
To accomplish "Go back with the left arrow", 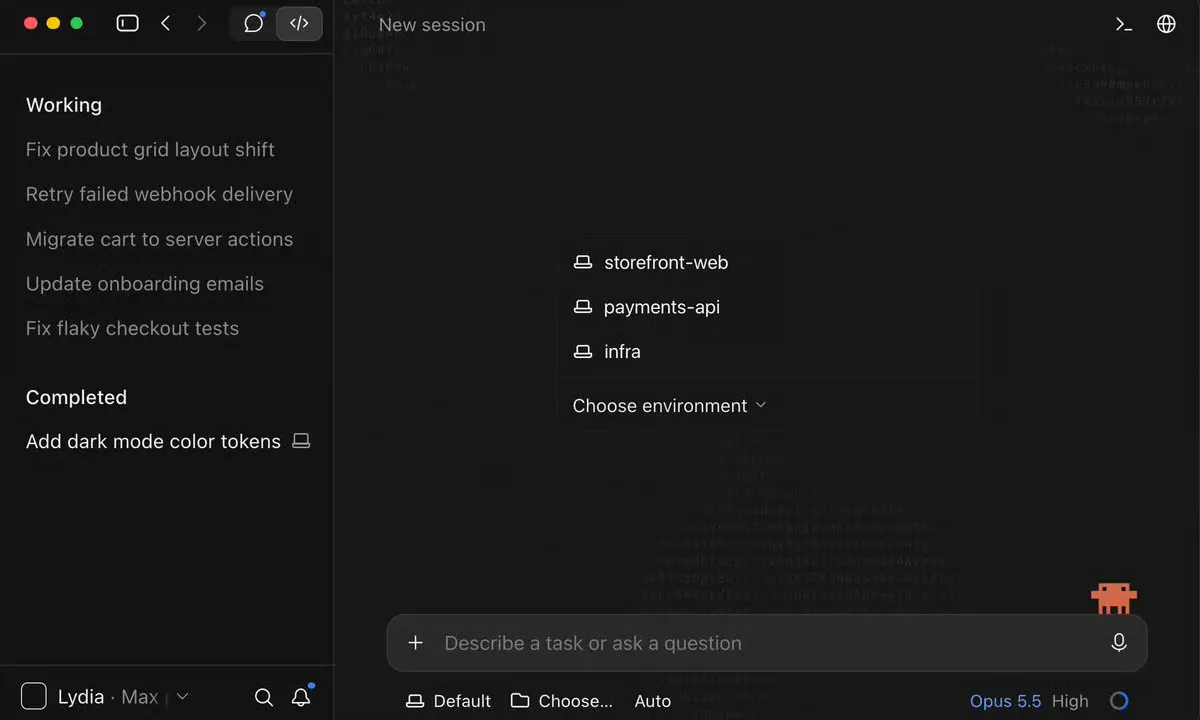I will pos(166,23).
